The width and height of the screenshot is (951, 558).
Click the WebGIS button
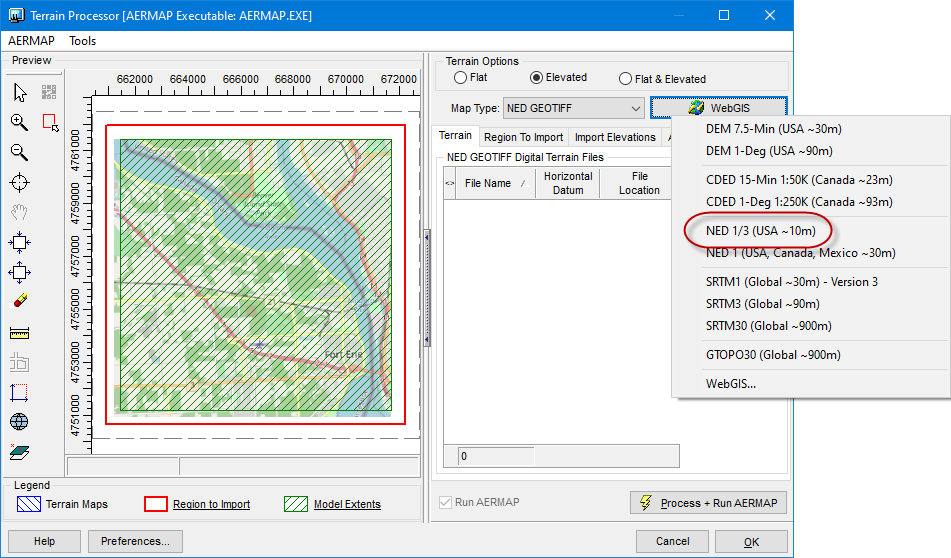[x=719, y=108]
